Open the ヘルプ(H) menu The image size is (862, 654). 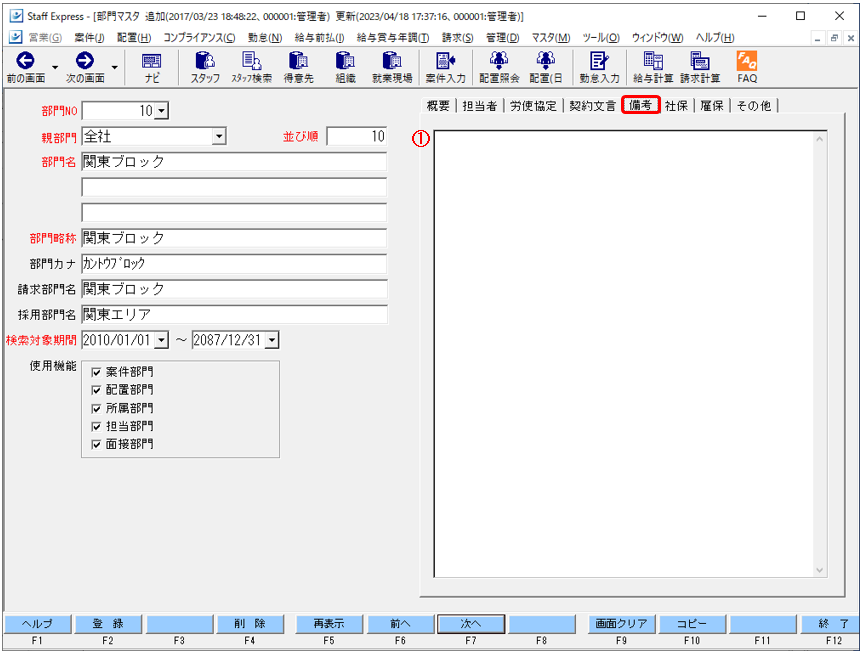(x=715, y=38)
